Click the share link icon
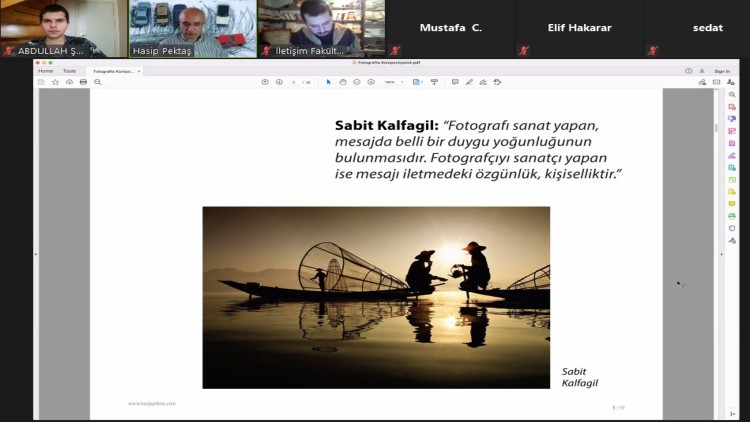The height and width of the screenshot is (422, 750). [x=702, y=82]
